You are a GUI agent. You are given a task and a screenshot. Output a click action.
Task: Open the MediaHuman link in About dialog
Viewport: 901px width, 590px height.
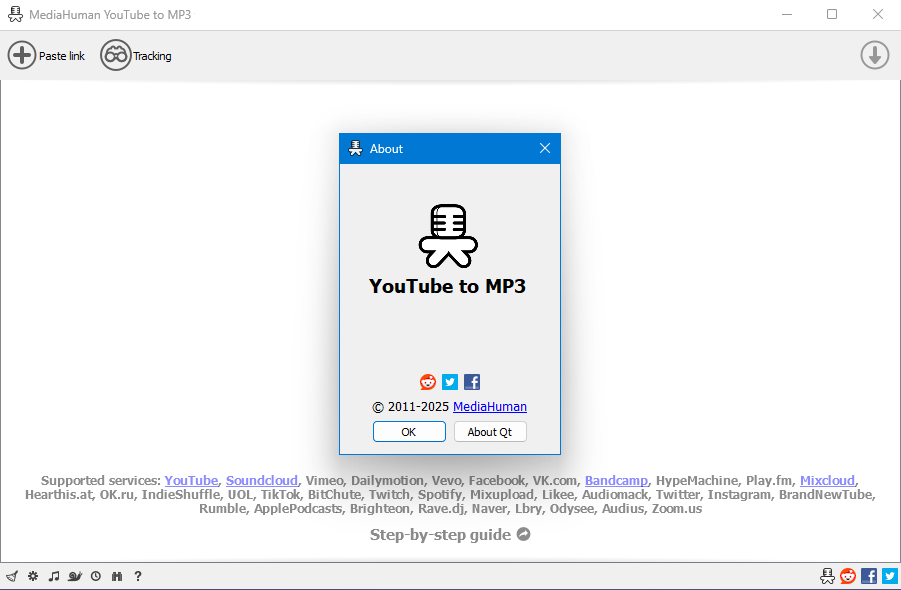[x=490, y=407]
